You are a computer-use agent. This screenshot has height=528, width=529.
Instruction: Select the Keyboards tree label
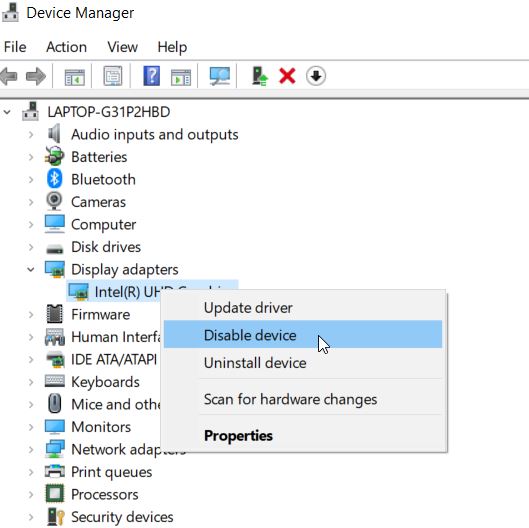point(105,382)
